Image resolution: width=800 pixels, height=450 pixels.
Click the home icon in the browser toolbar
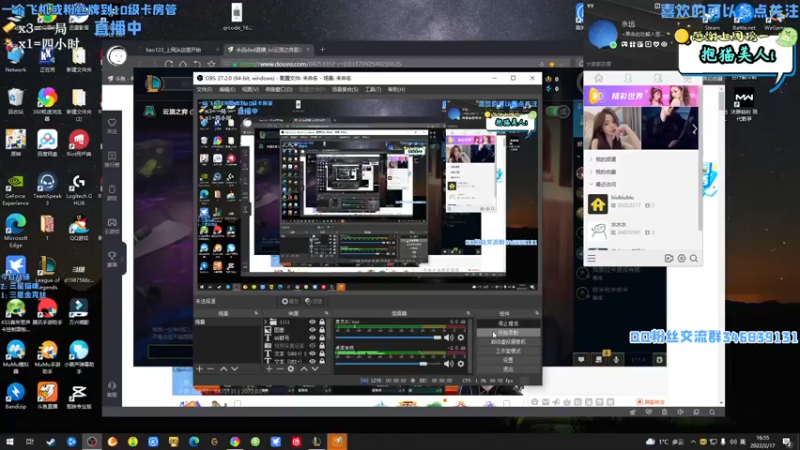(183, 64)
